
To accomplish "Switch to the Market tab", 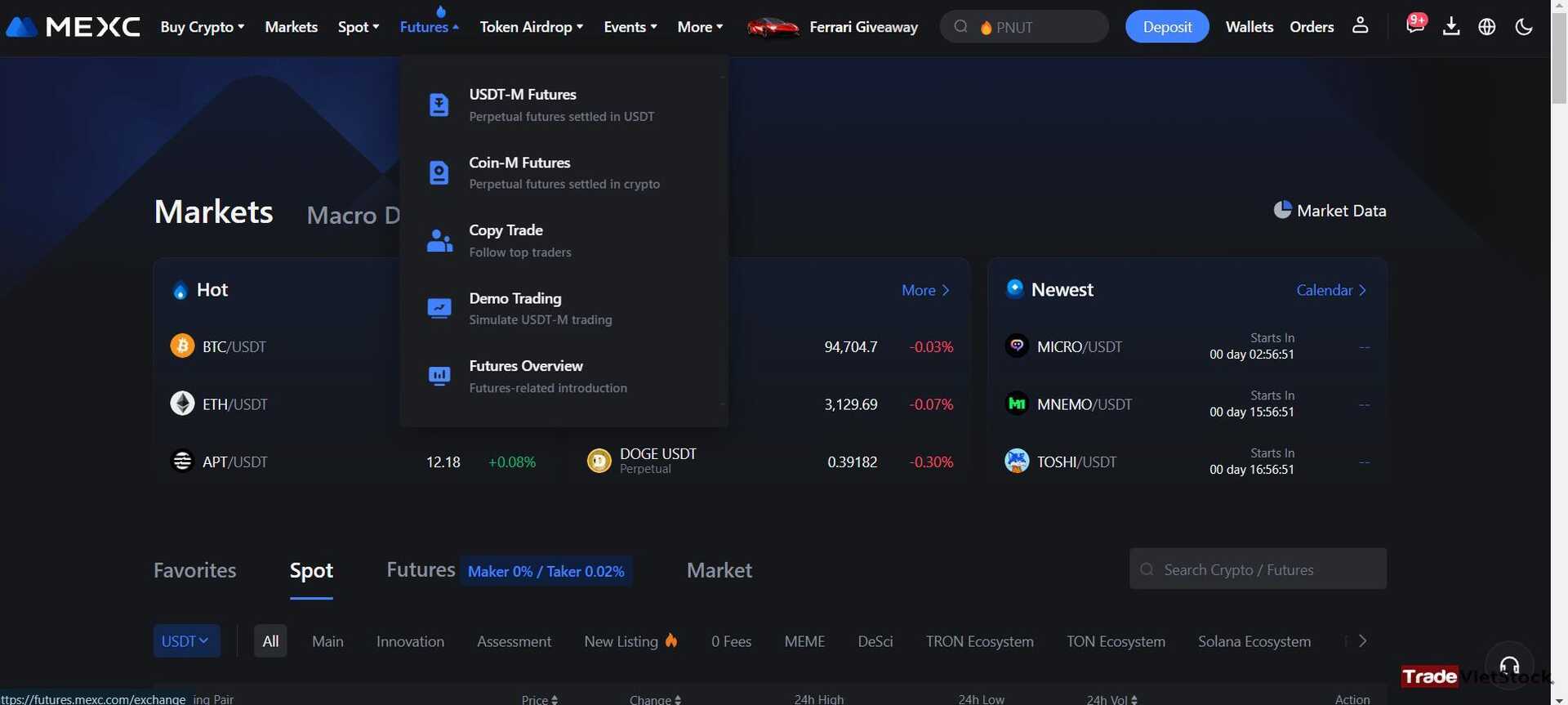I will point(719,570).
